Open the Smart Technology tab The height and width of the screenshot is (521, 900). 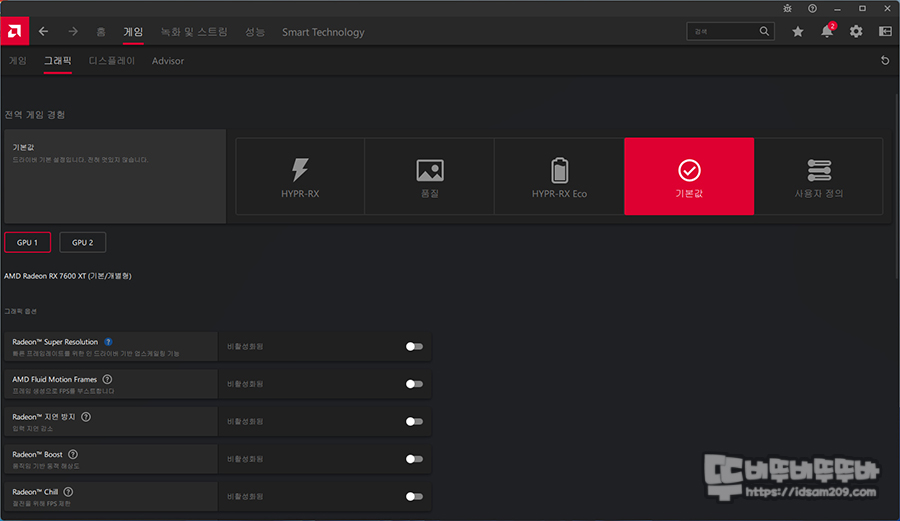point(323,32)
